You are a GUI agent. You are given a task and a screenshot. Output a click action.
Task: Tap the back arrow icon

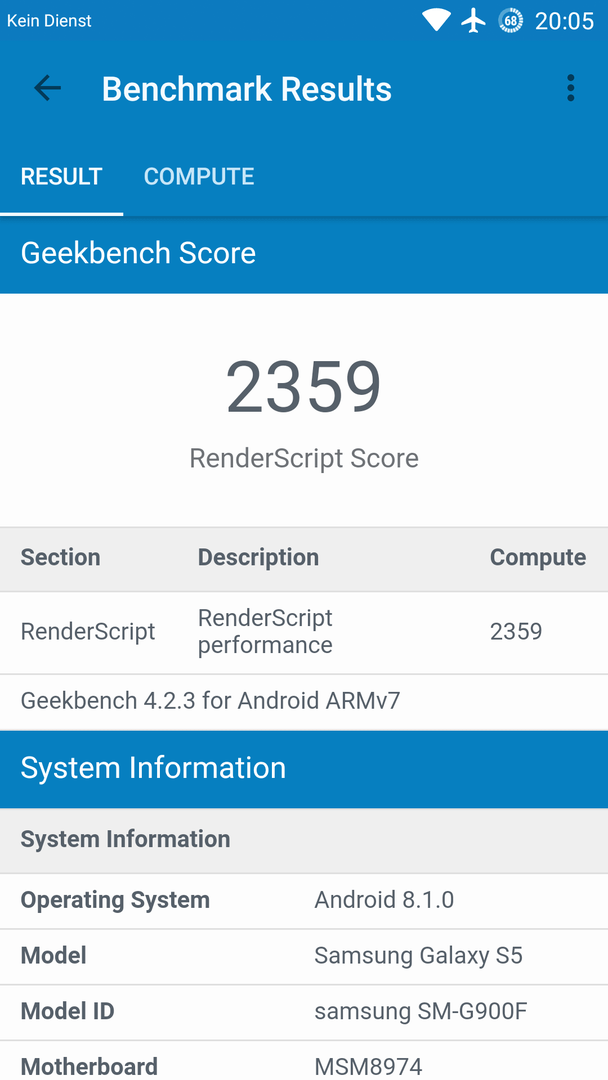[x=48, y=89]
